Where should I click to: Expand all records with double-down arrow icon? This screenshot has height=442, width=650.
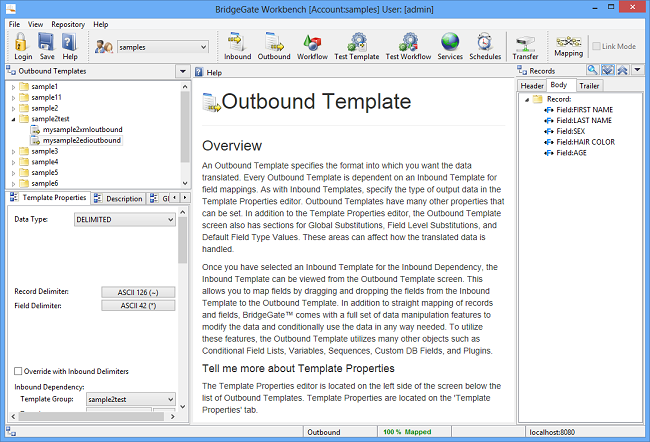[x=607, y=70]
